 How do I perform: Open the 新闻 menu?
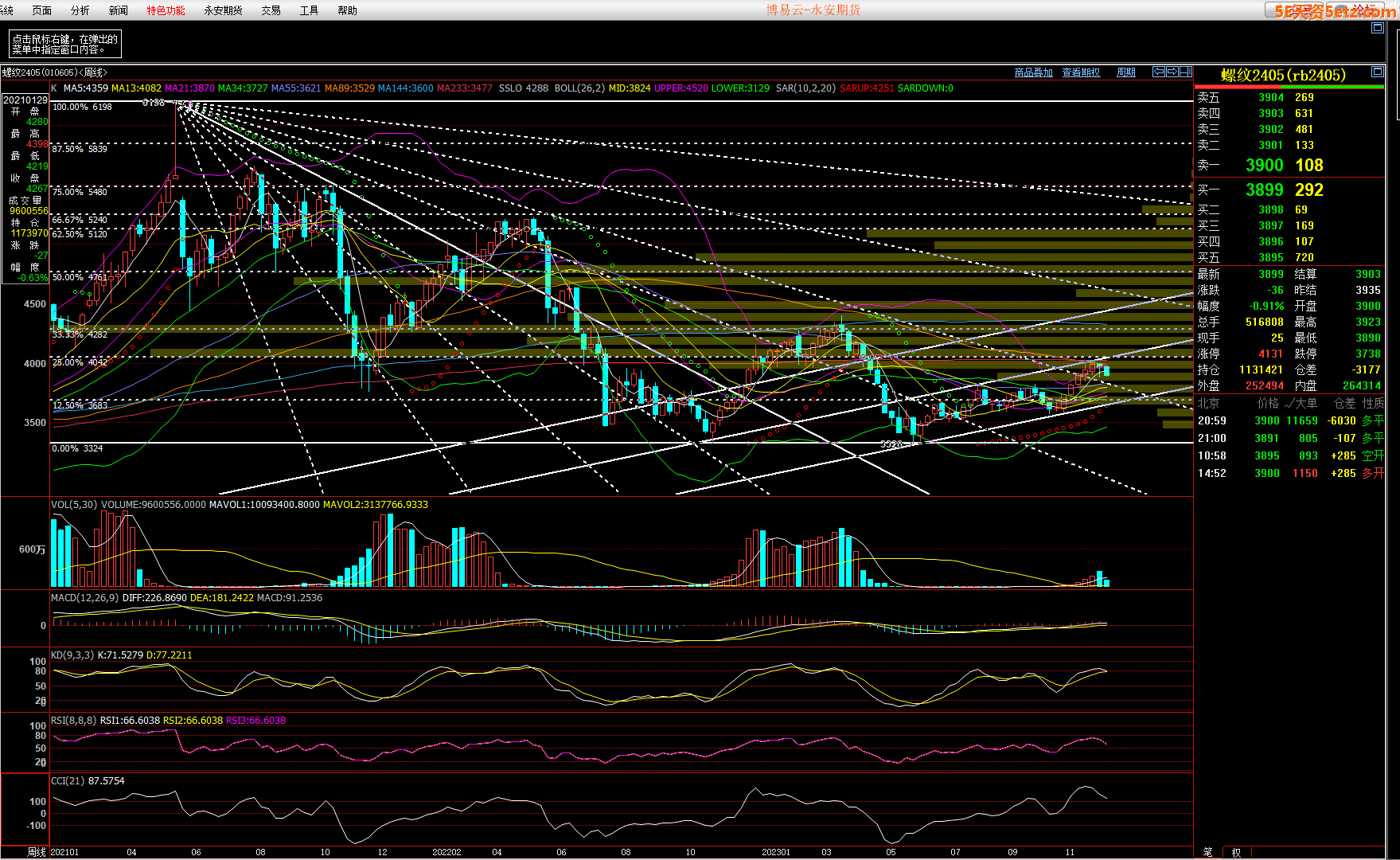pos(118,10)
